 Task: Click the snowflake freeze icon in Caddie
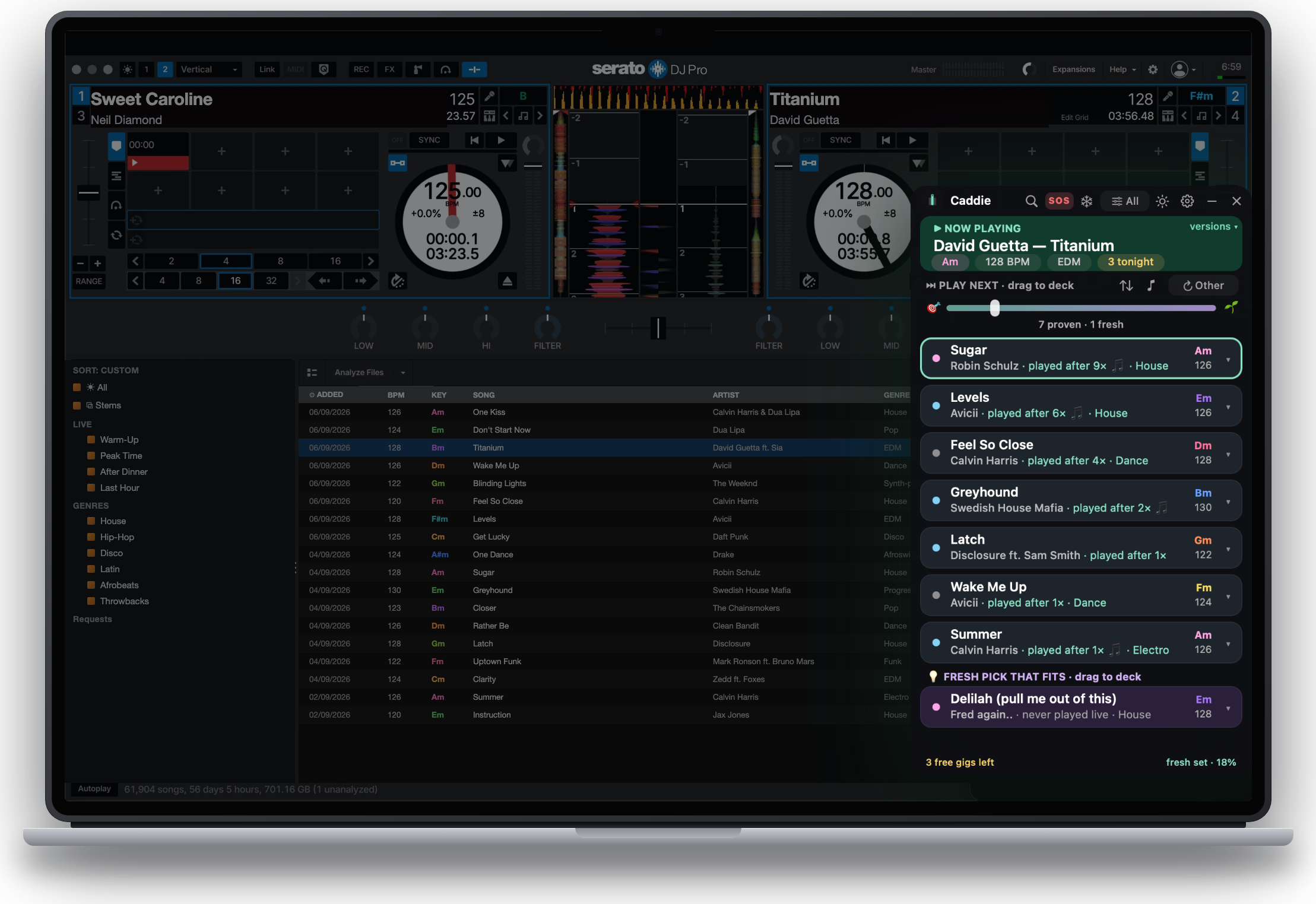[x=1086, y=201]
